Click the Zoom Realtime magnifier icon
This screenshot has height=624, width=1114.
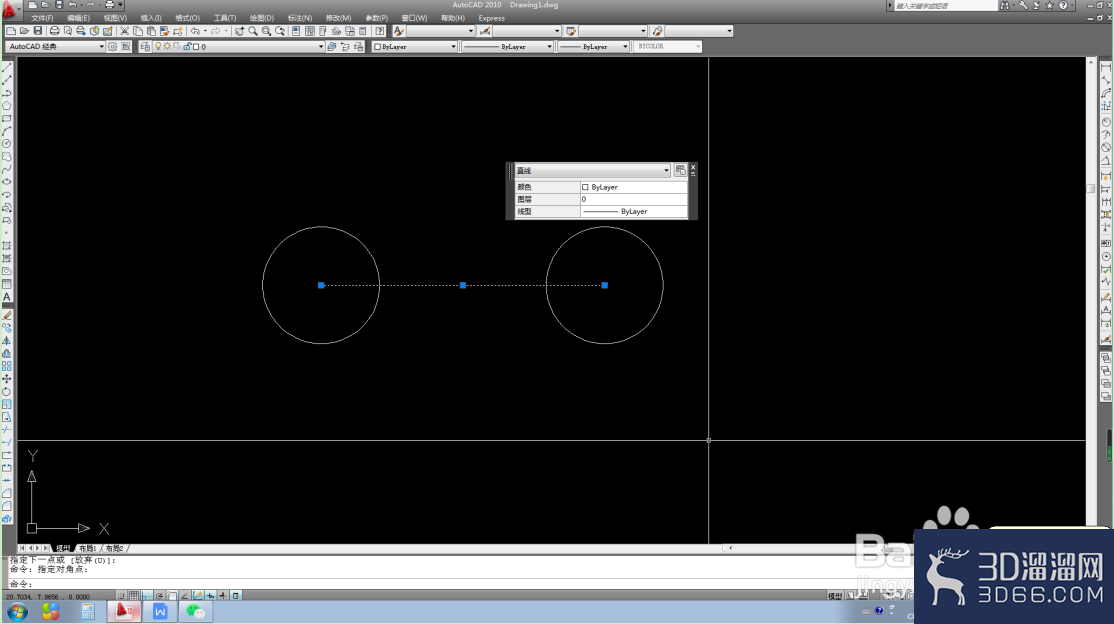[x=253, y=31]
